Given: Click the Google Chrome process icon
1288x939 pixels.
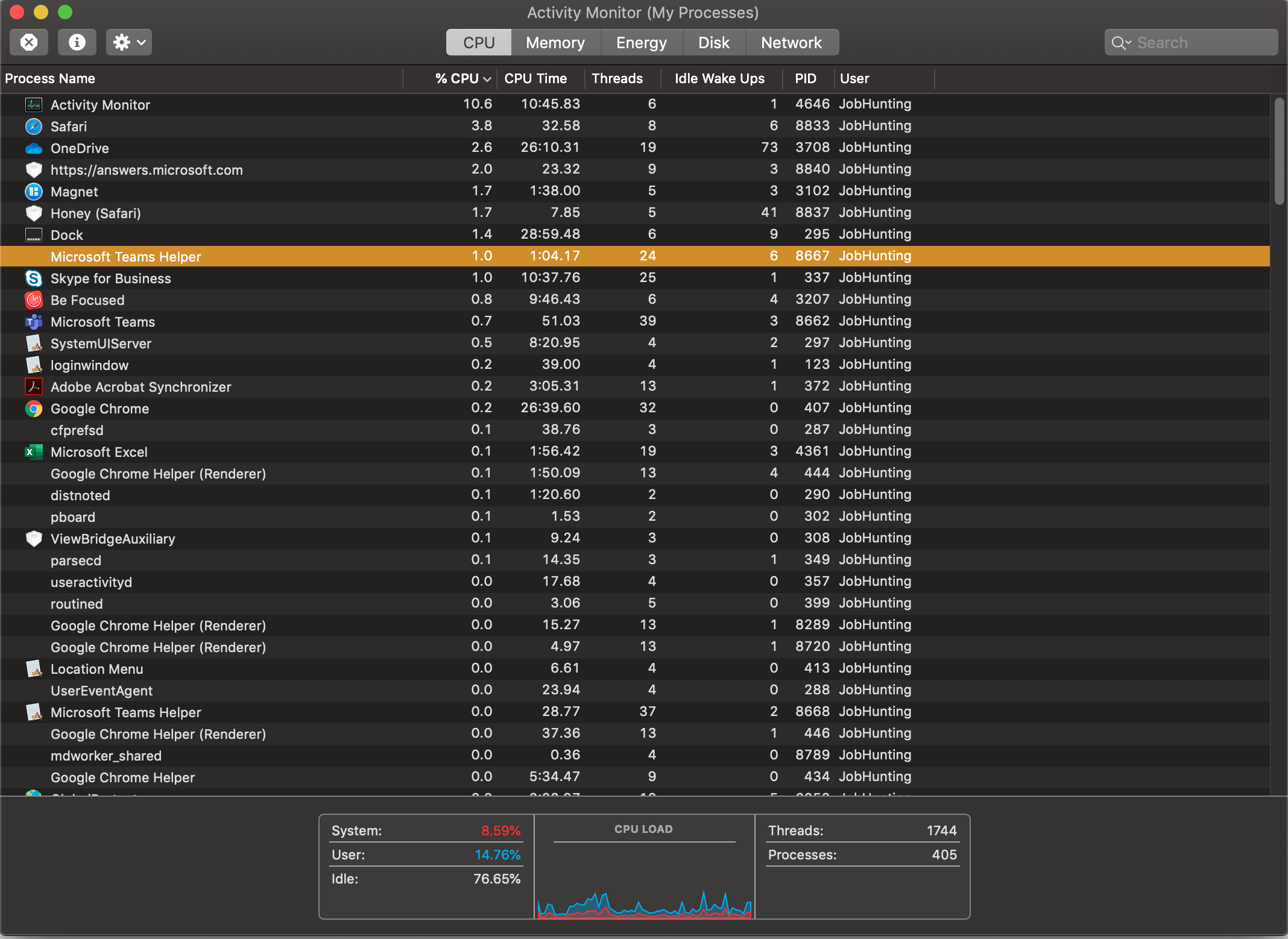Looking at the screenshot, I should pyautogui.click(x=34, y=409).
